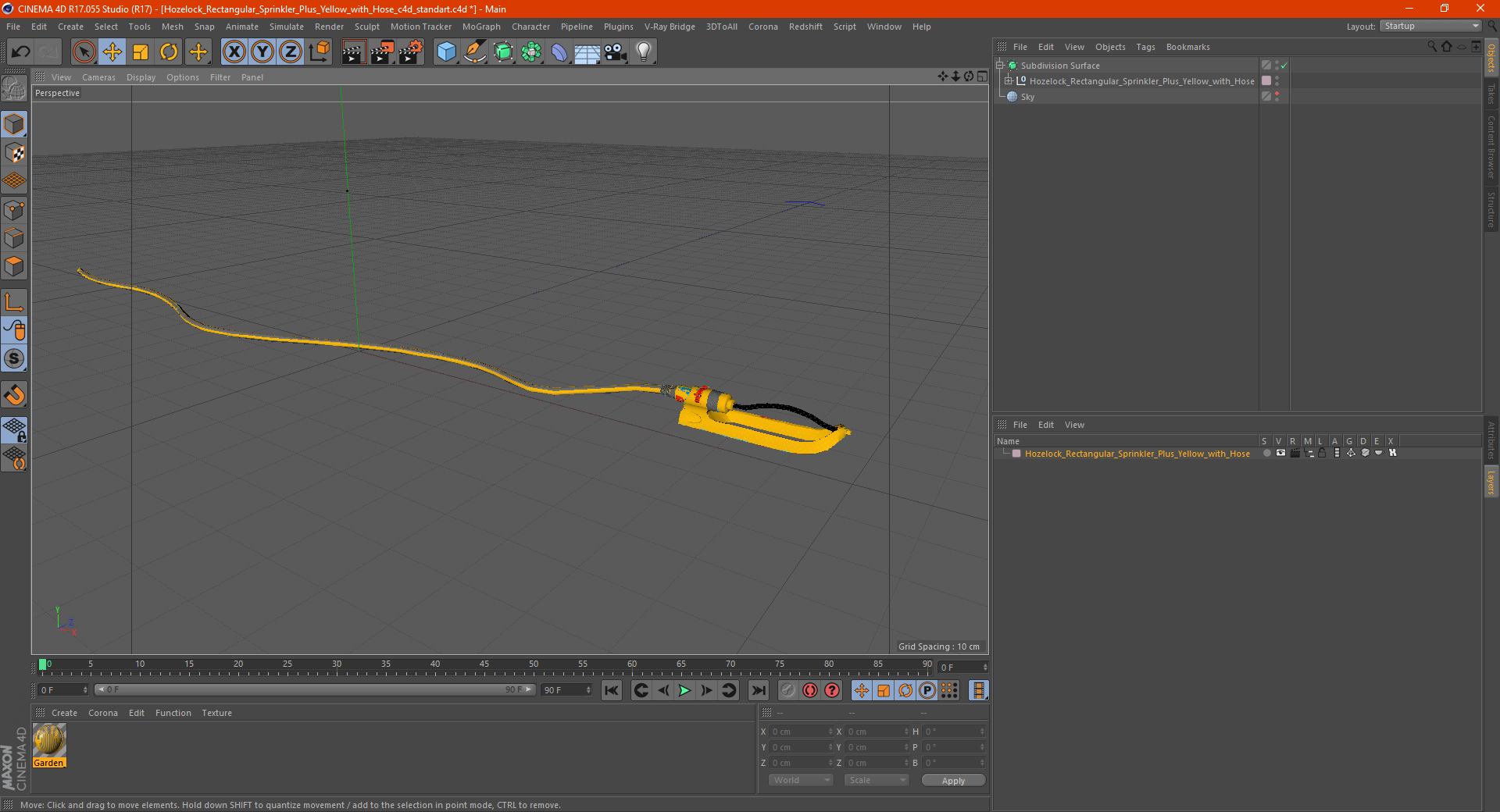Open the MoGraph menu
Viewport: 1500px width, 812px height.
[x=481, y=27]
